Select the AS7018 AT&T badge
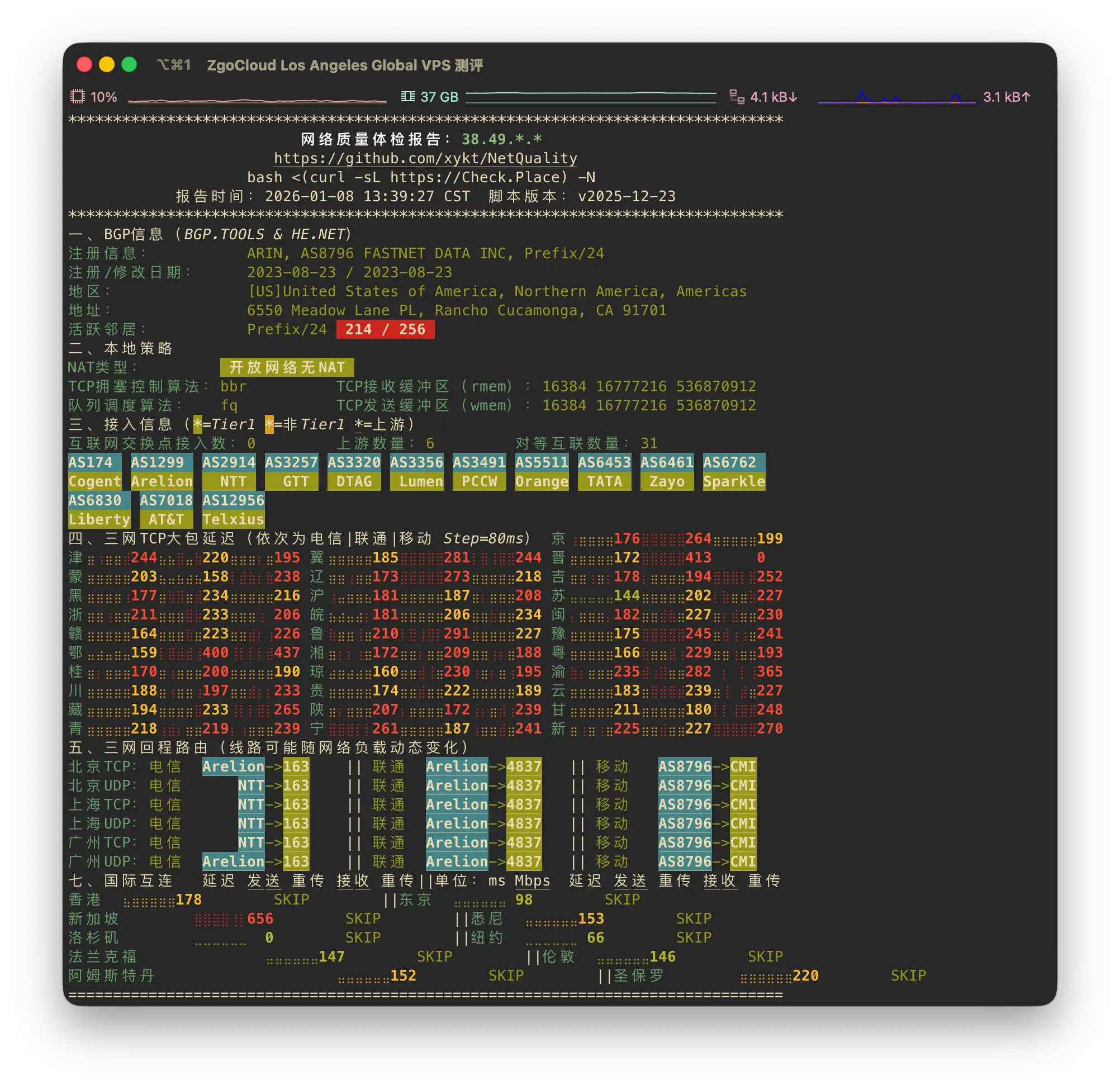The height and width of the screenshot is (1089, 1120). tap(167, 509)
